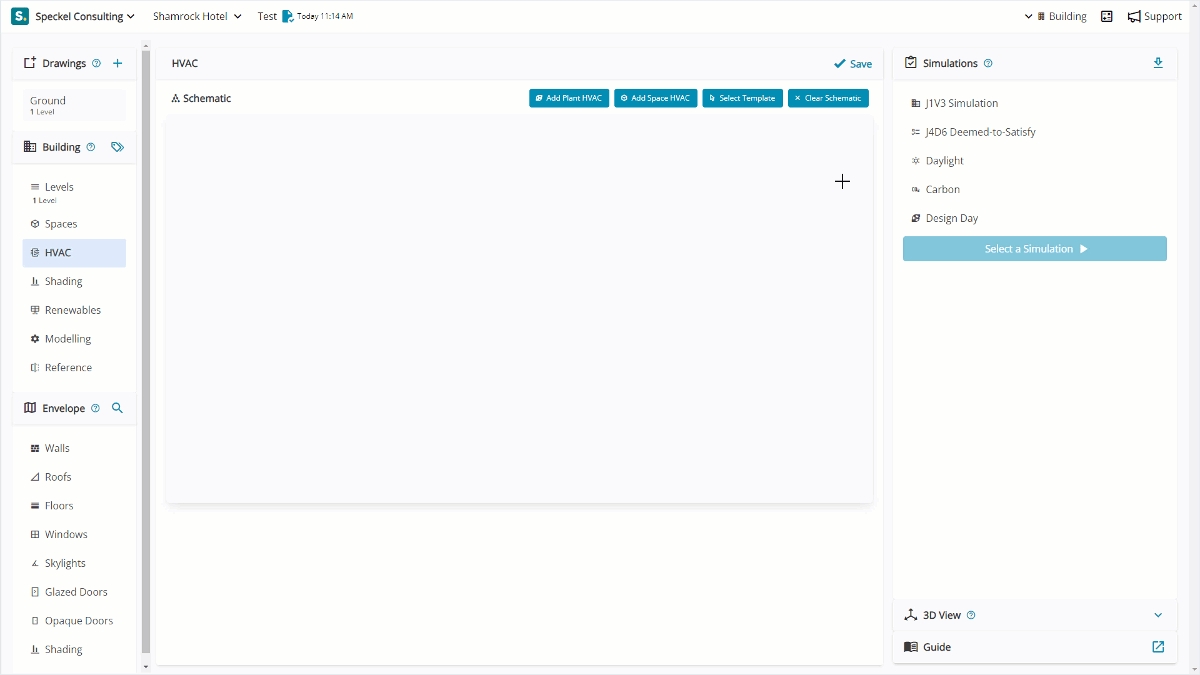Click the Add Plant HVAC button
1200x675 pixels.
(x=569, y=98)
